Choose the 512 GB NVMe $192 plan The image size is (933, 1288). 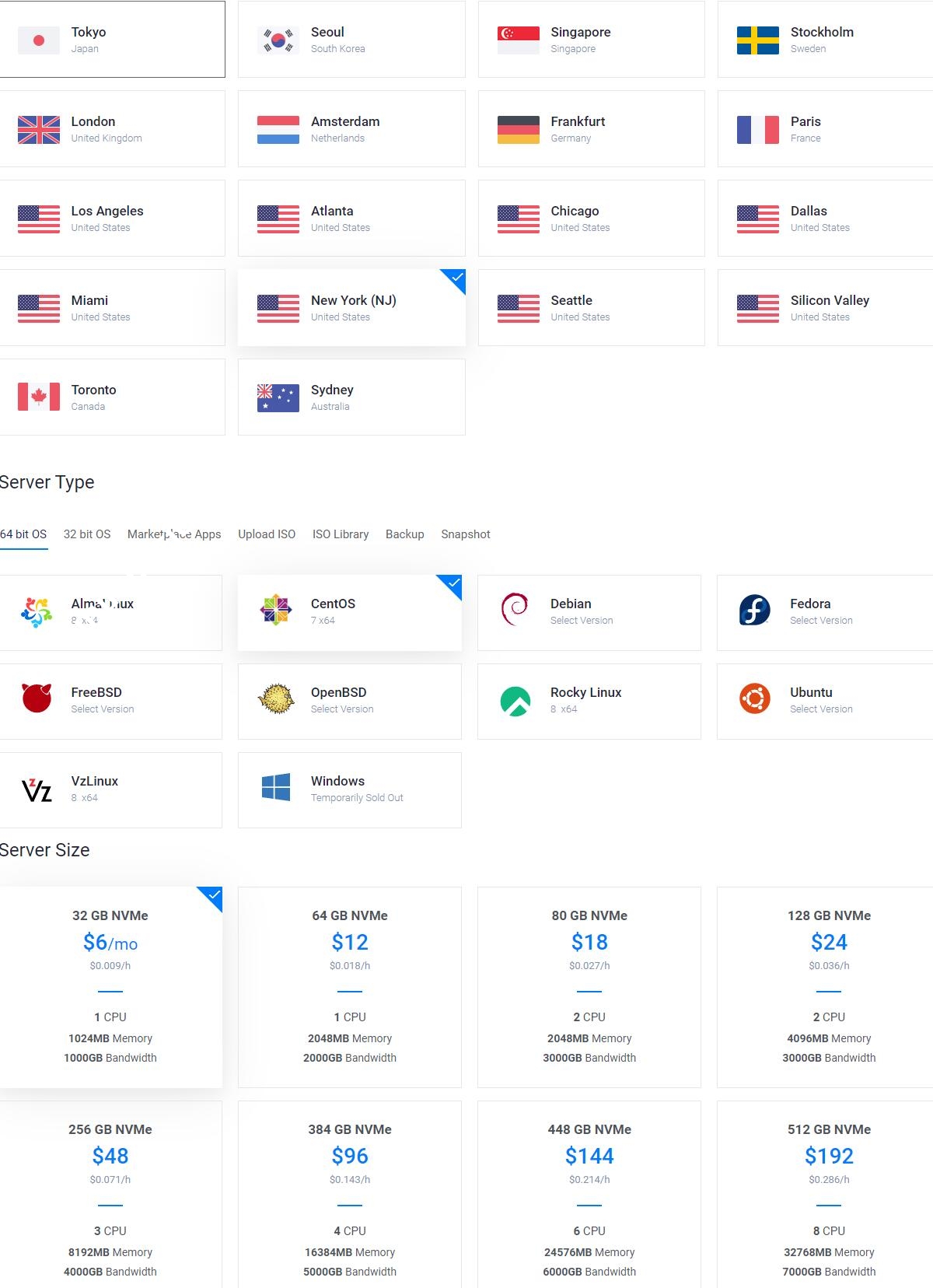click(x=825, y=1194)
